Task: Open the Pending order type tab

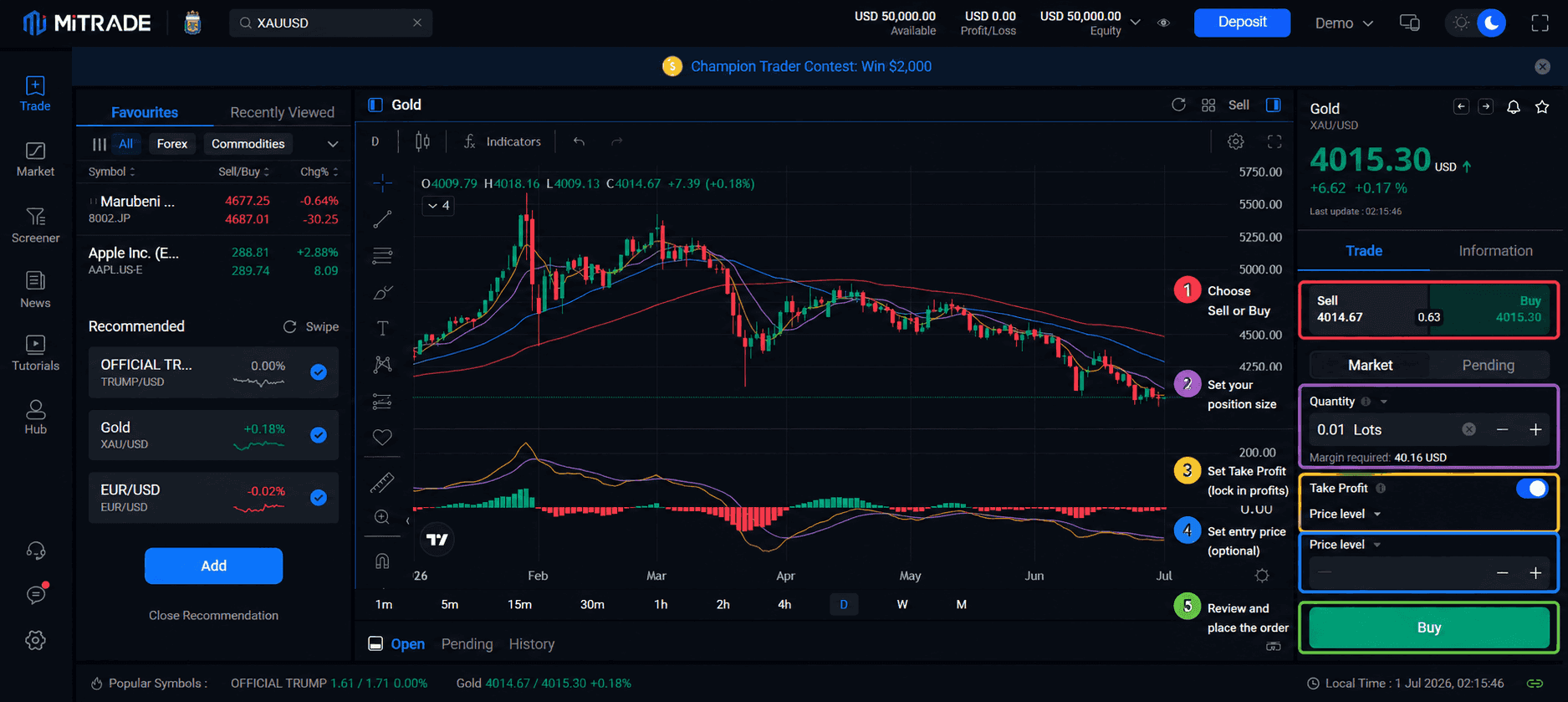Action: (x=1488, y=366)
